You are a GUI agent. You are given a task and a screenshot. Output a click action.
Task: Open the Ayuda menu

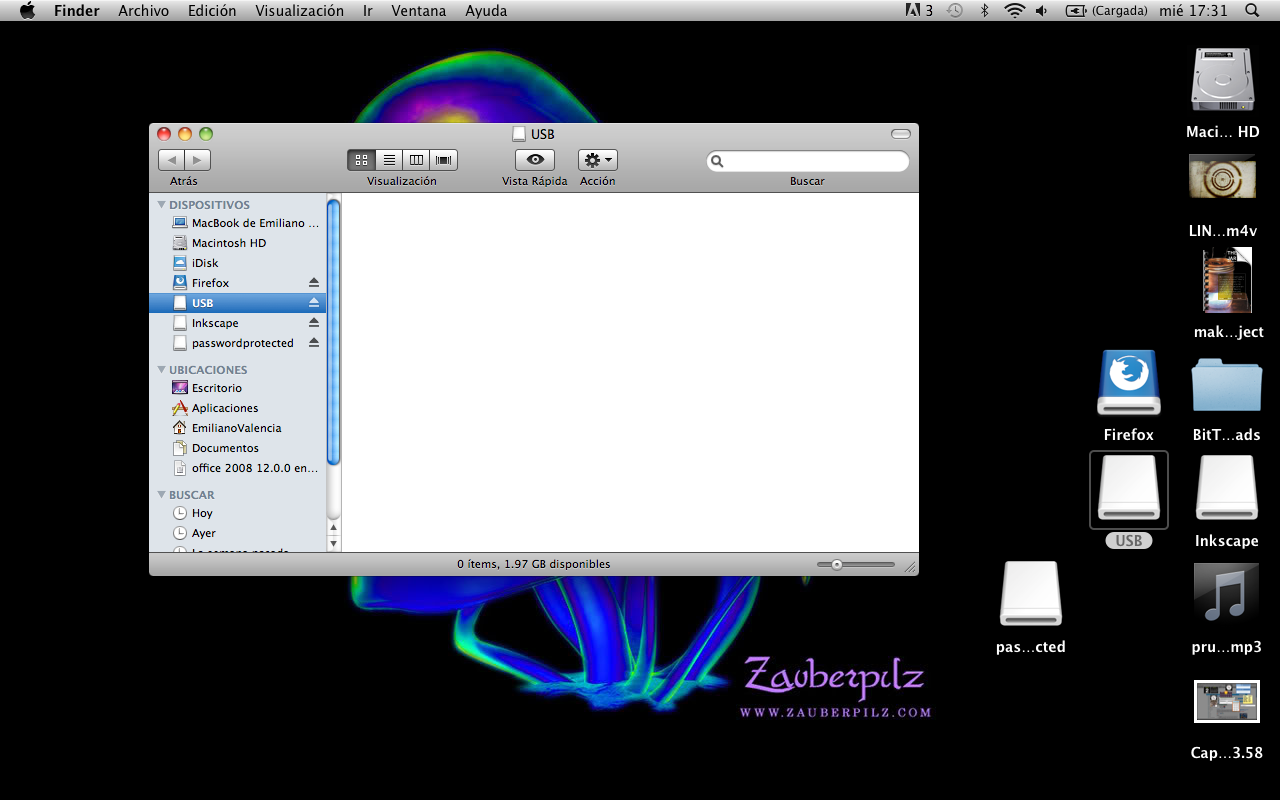pos(486,11)
